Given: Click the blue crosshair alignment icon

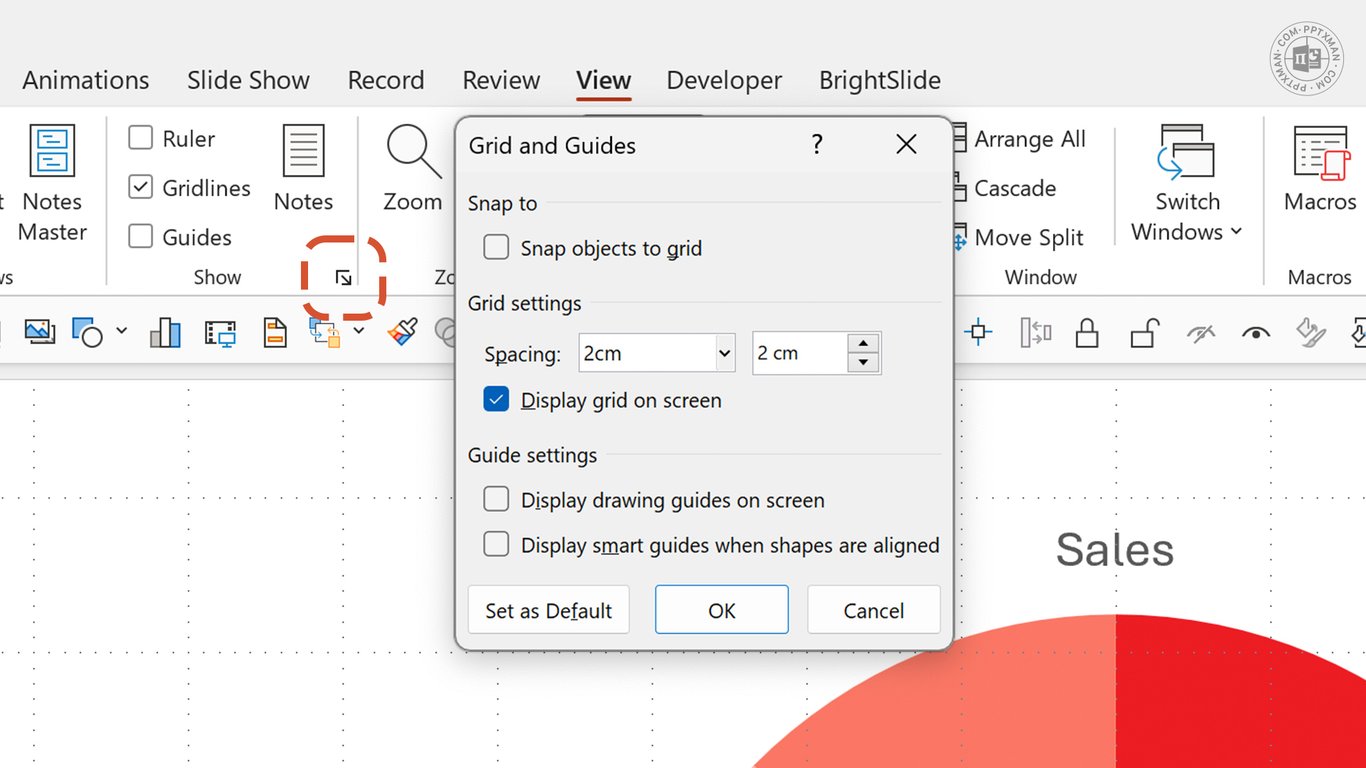Looking at the screenshot, I should [x=979, y=332].
